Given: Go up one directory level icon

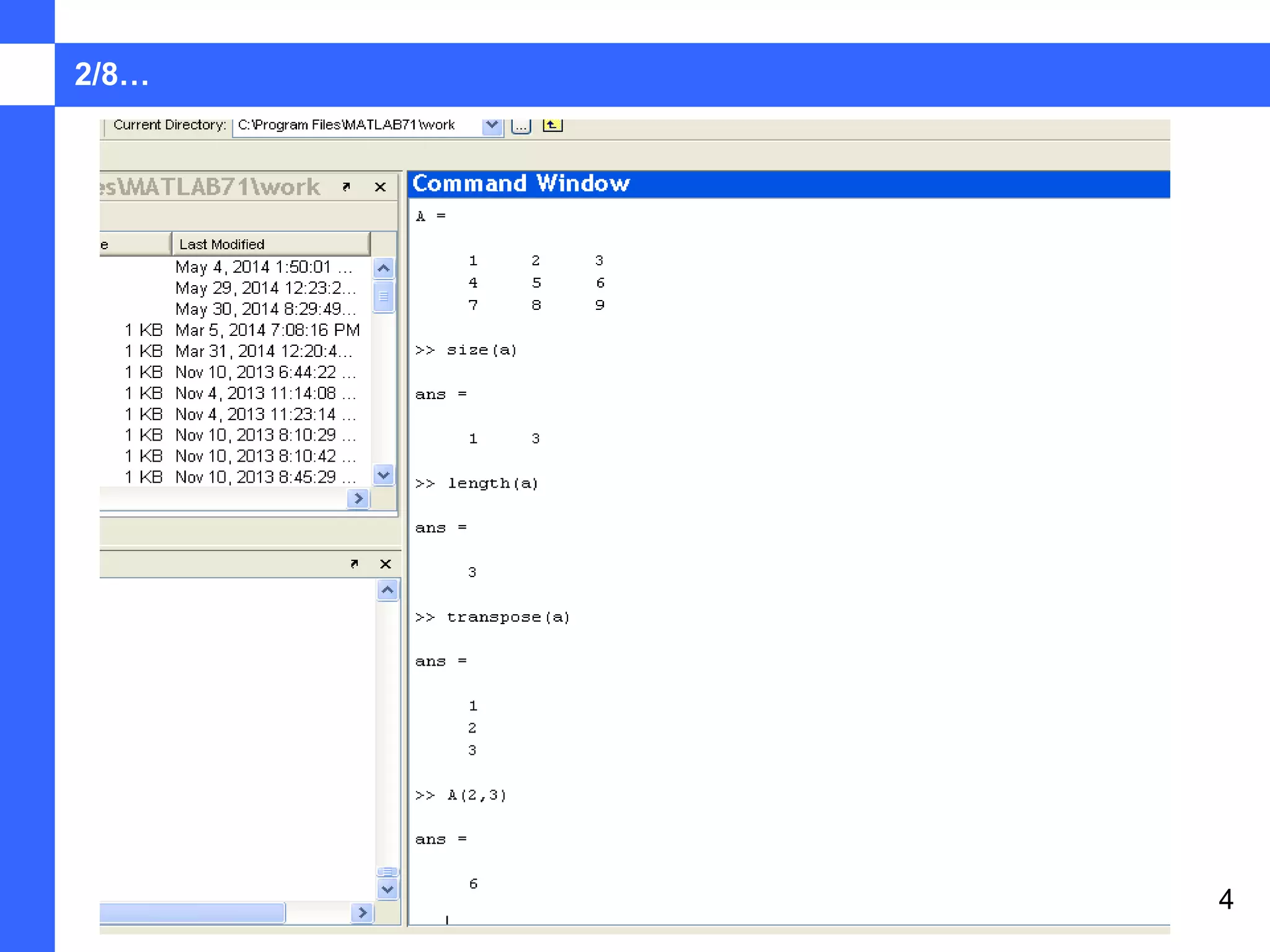Looking at the screenshot, I should pyautogui.click(x=552, y=125).
